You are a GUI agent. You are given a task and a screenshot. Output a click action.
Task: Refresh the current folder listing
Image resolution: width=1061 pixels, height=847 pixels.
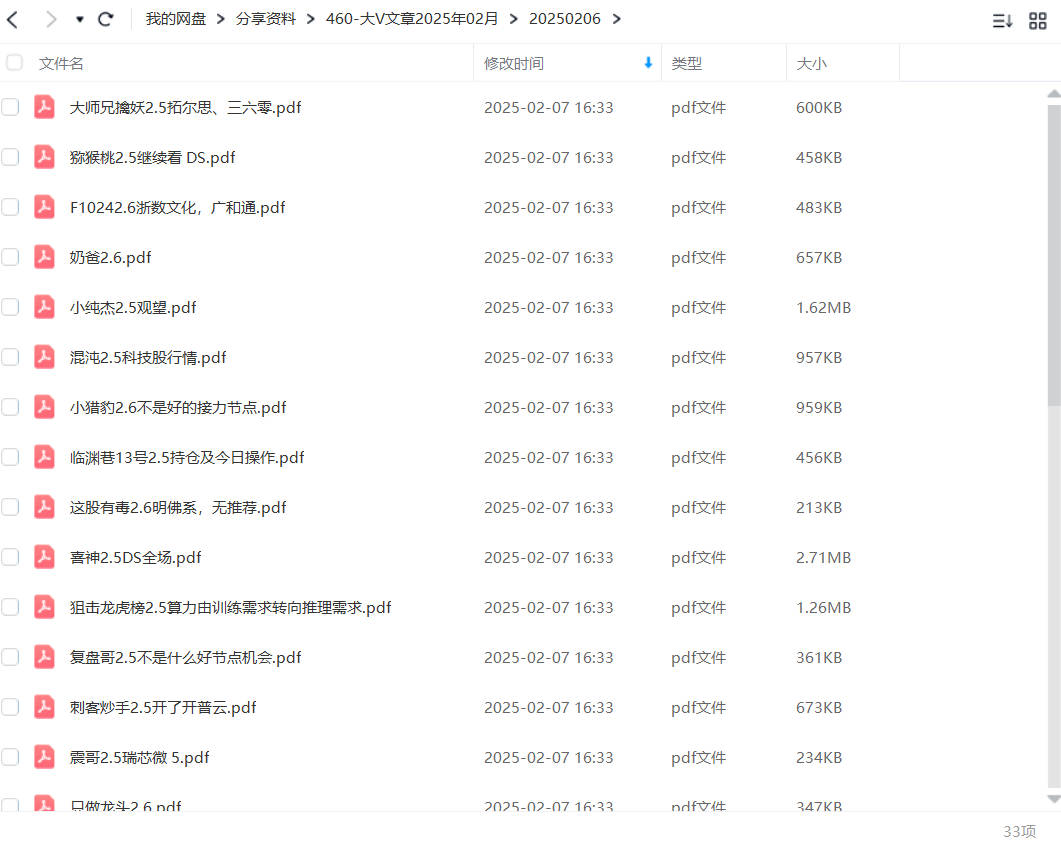point(106,19)
